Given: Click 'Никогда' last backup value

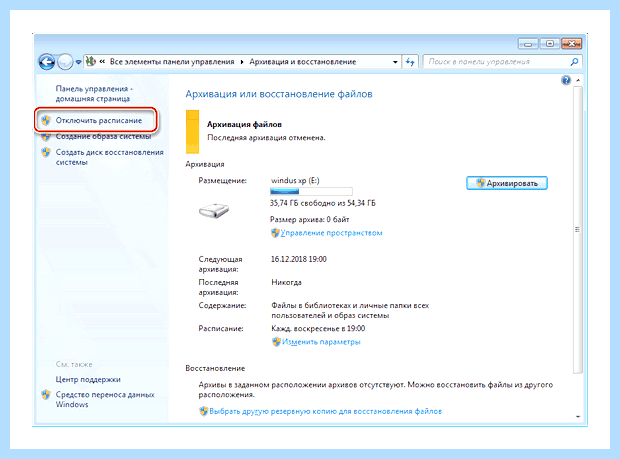Looking at the screenshot, I should click(286, 282).
